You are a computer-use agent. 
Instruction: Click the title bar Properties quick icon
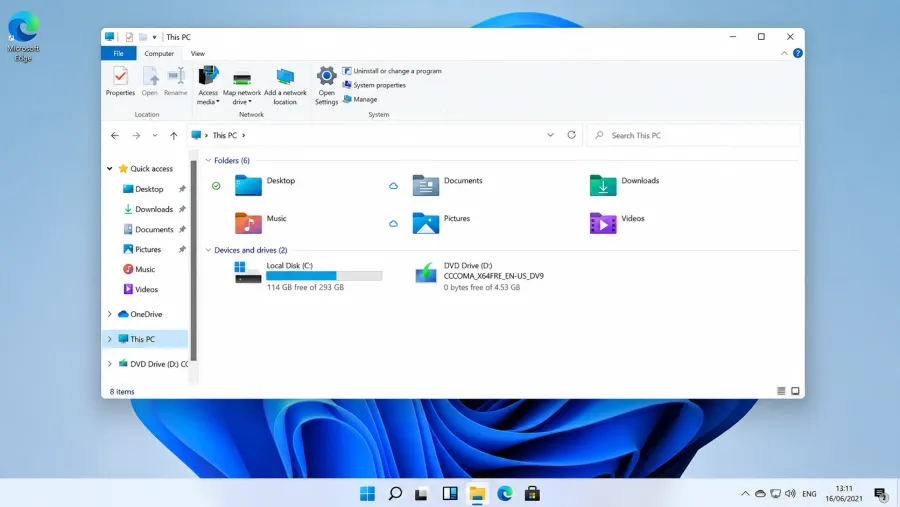(129, 37)
